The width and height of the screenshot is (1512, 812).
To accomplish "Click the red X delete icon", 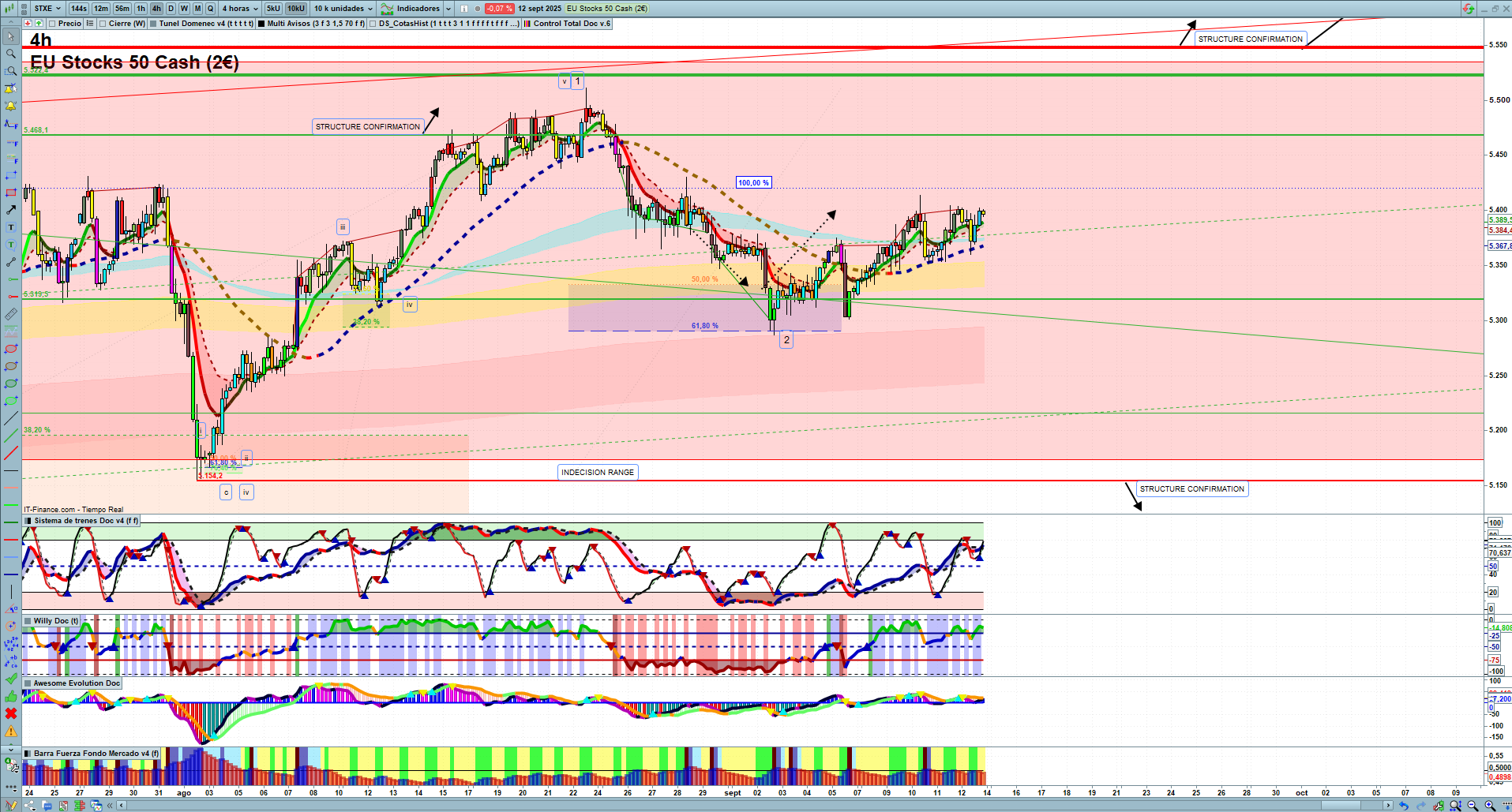I will tap(11, 713).
